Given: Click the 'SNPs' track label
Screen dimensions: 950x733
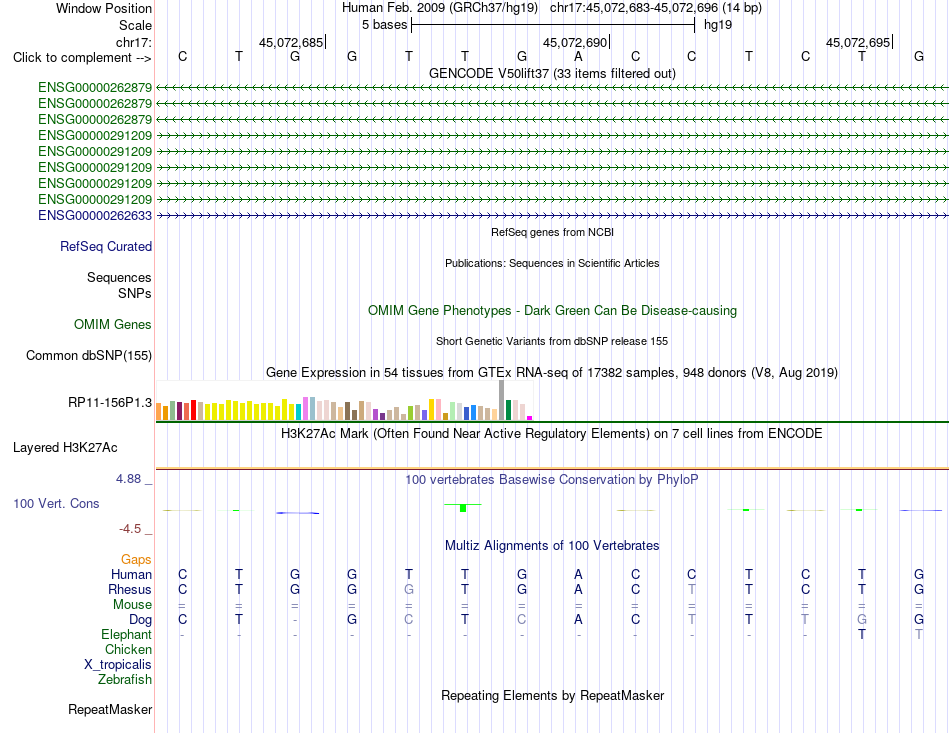Looking at the screenshot, I should coord(135,293).
